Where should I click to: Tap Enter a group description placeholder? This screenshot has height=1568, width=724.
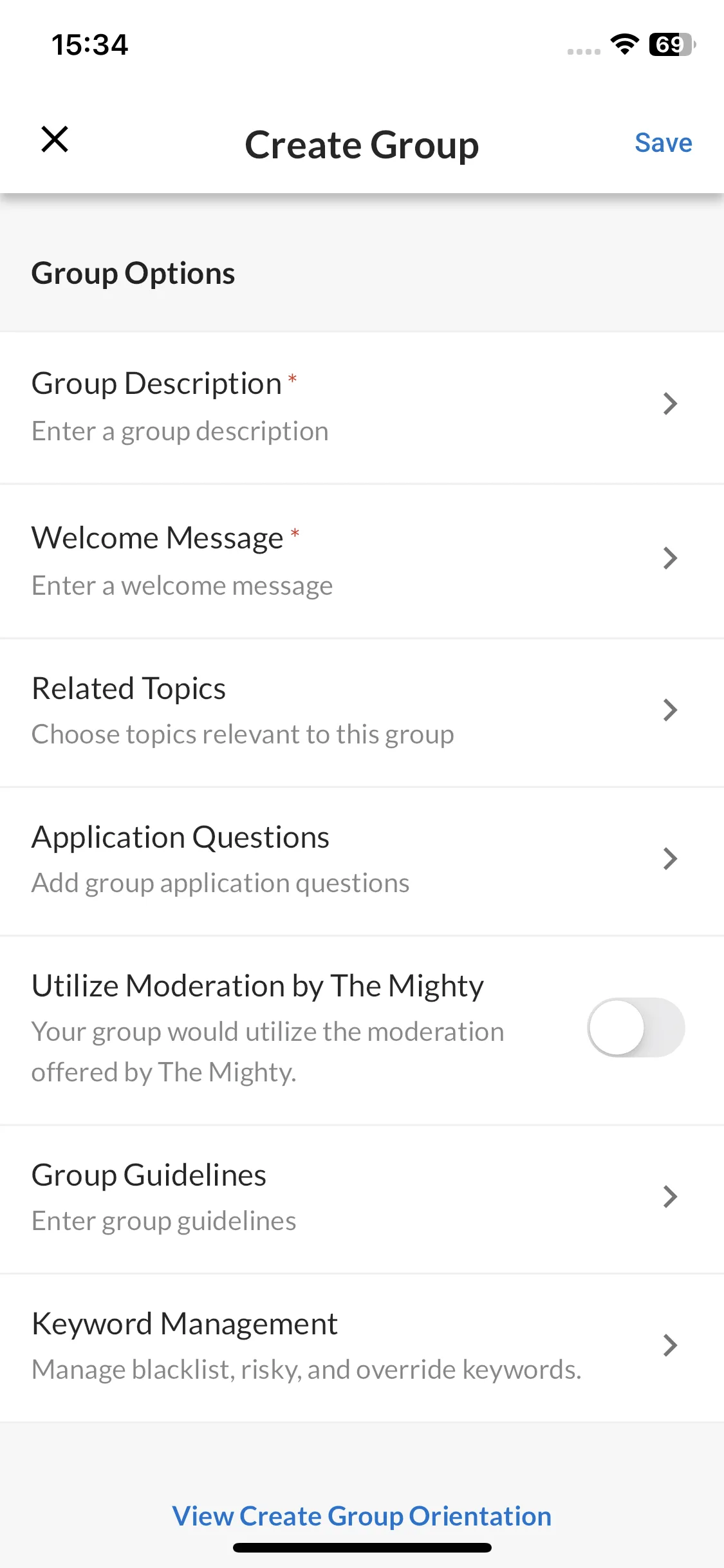click(180, 431)
